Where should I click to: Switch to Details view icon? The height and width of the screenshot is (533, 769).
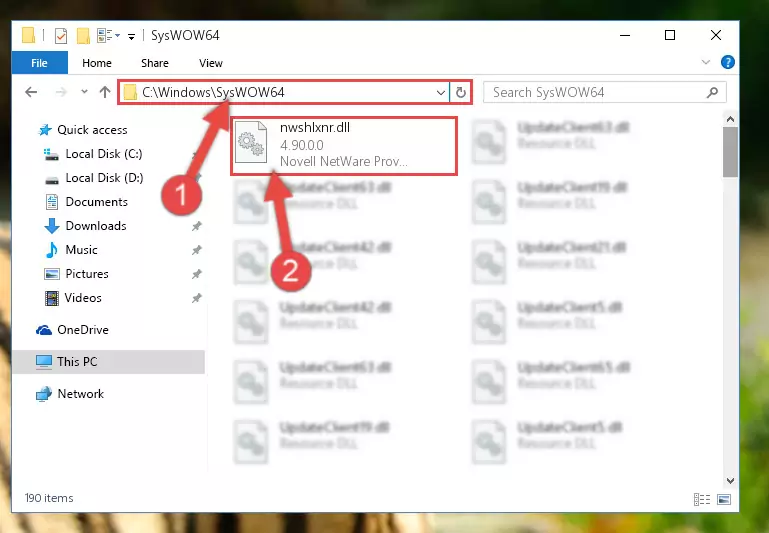tap(702, 500)
